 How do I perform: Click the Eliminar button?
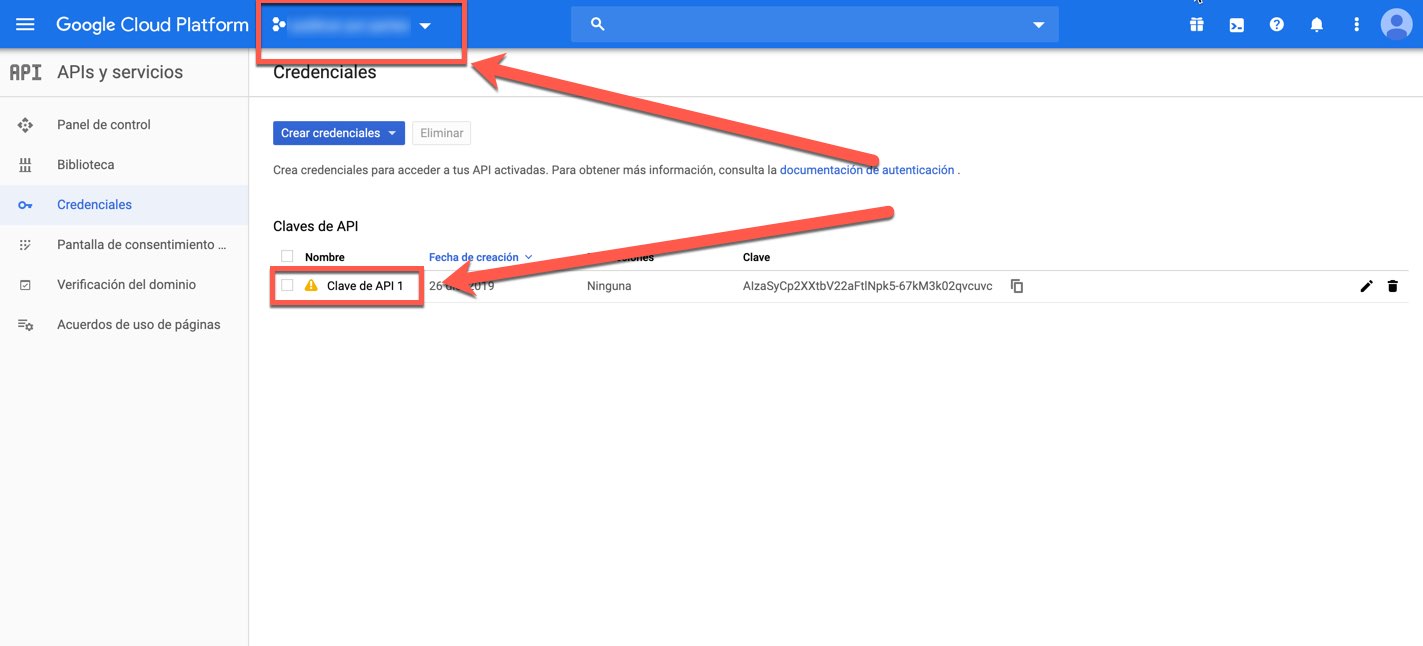click(x=441, y=132)
